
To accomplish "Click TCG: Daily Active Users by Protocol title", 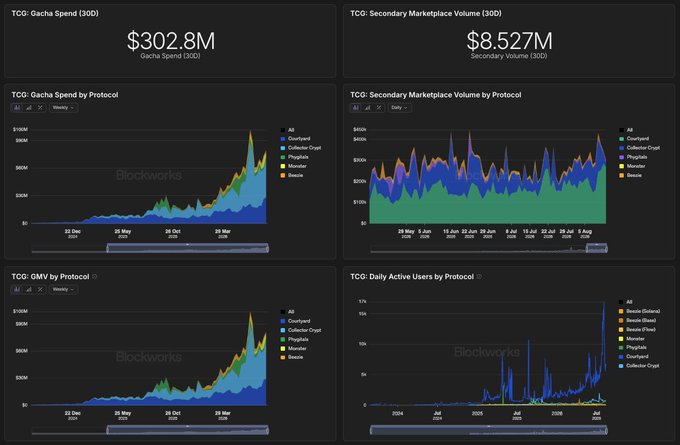I will [x=412, y=277].
